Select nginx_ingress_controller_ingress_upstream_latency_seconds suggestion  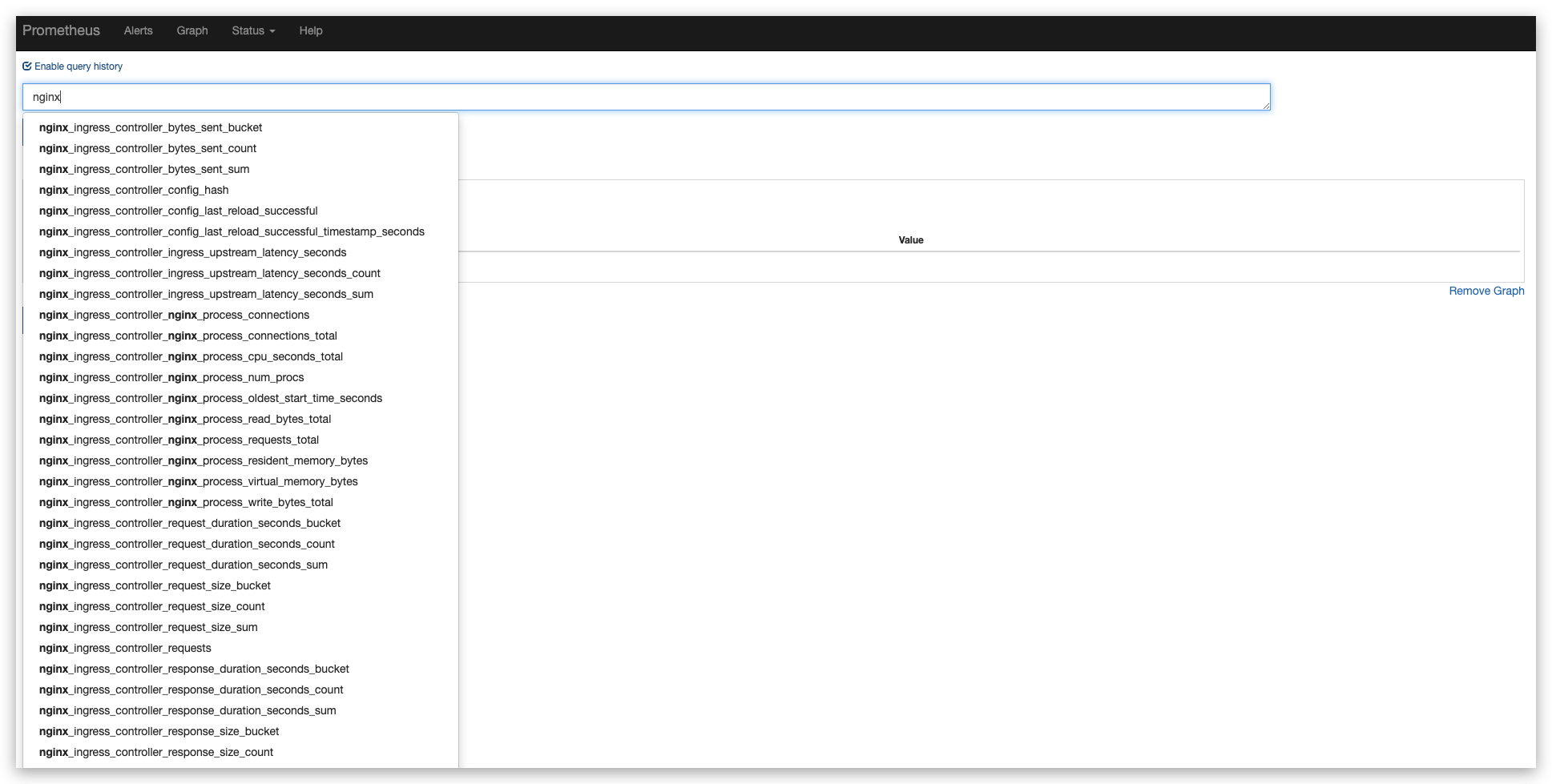pyautogui.click(x=240, y=252)
